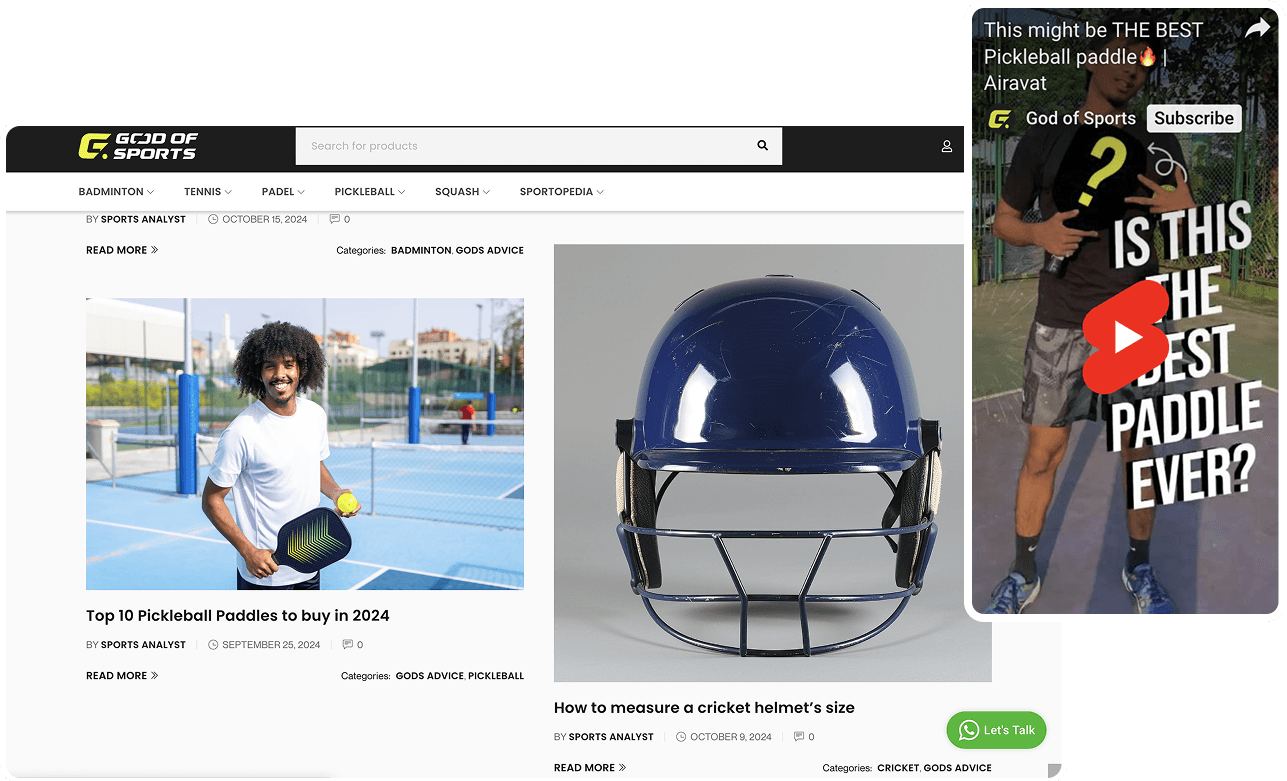Open the user account icon
This screenshot has height=781, width=1287.
[946, 146]
